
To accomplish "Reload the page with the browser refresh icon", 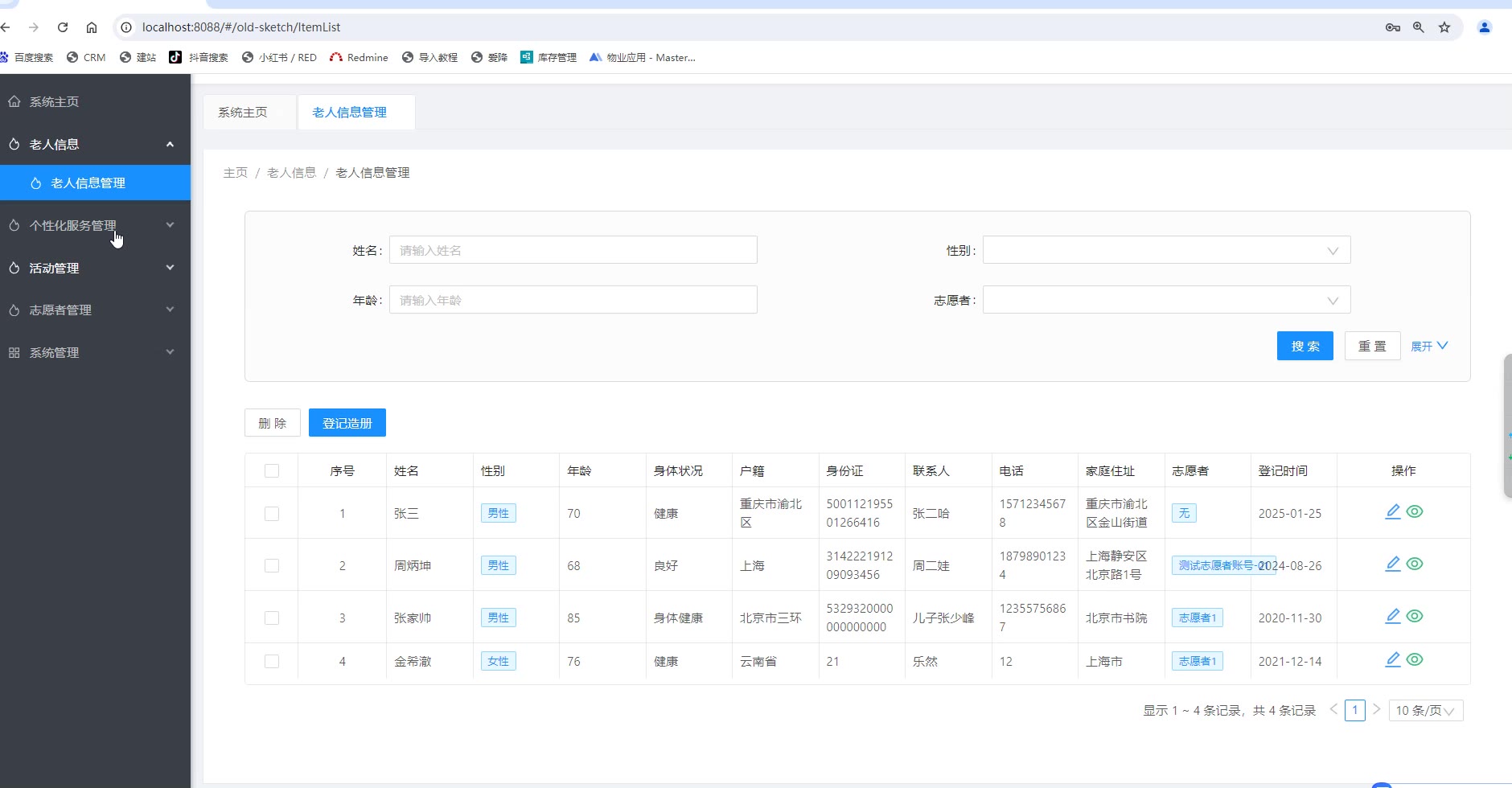I will [x=63, y=27].
